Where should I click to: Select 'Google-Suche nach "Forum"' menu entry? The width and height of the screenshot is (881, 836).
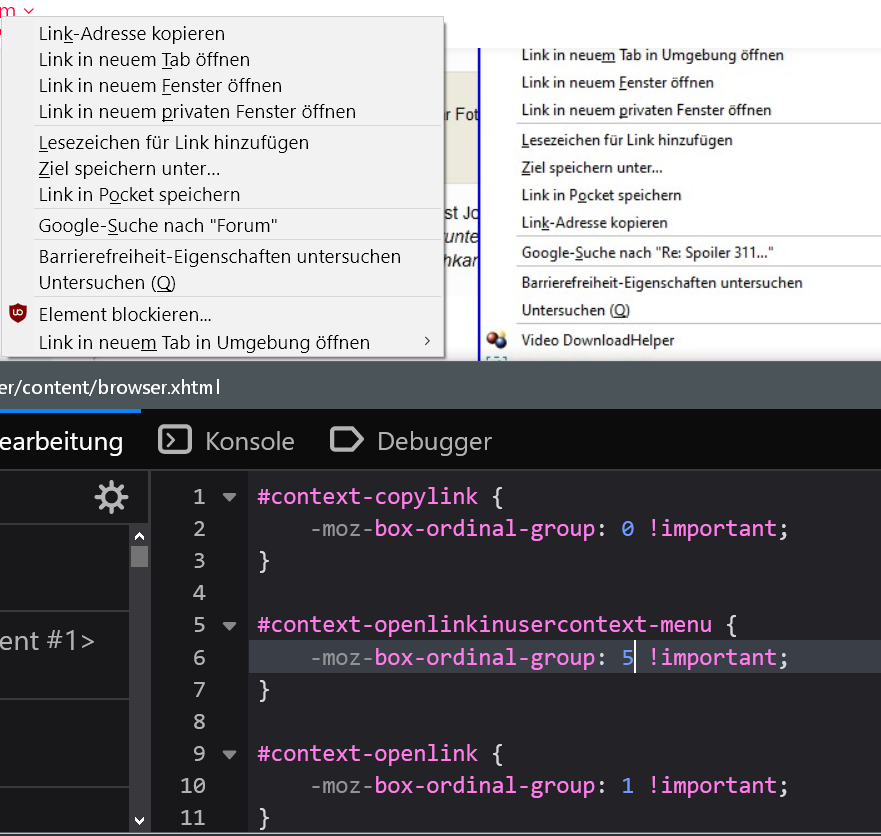coord(158,226)
